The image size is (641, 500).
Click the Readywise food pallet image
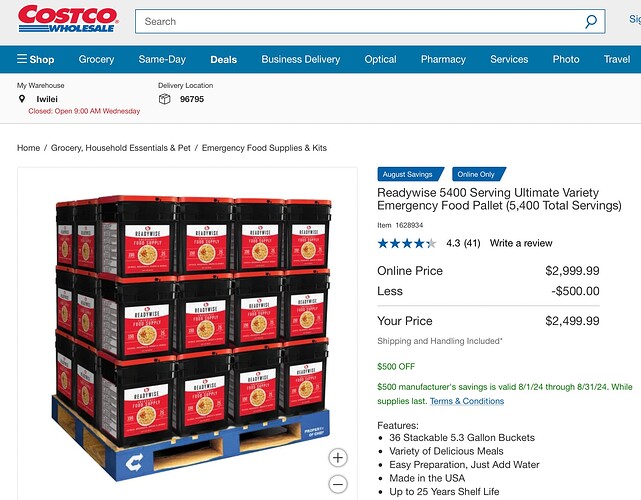tap(192, 338)
